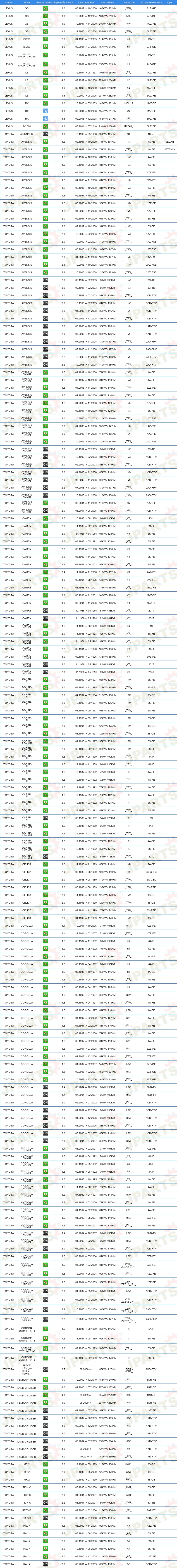177x1568 pixels.
Task: Select the SEDAN description cell
Action: click(170, 142)
